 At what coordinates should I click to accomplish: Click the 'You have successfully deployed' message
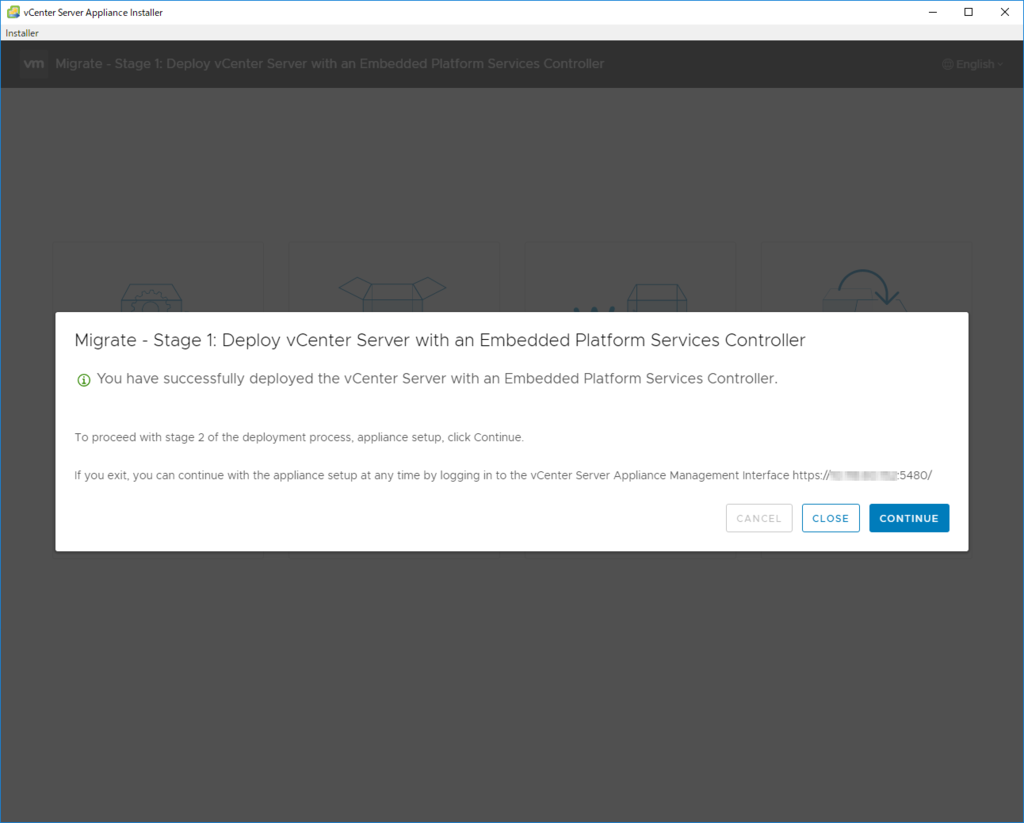coord(437,378)
